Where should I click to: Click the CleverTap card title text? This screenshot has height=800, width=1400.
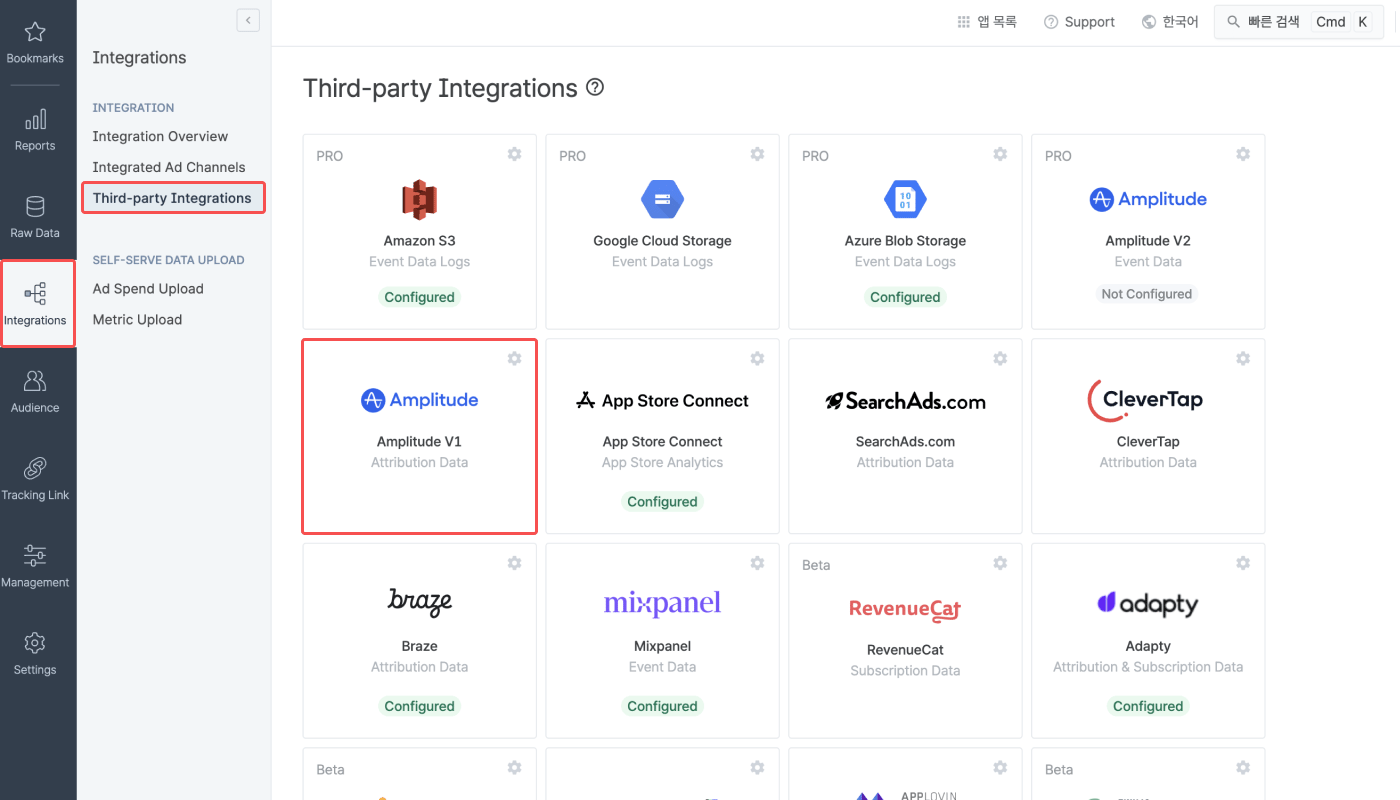click(1148, 442)
